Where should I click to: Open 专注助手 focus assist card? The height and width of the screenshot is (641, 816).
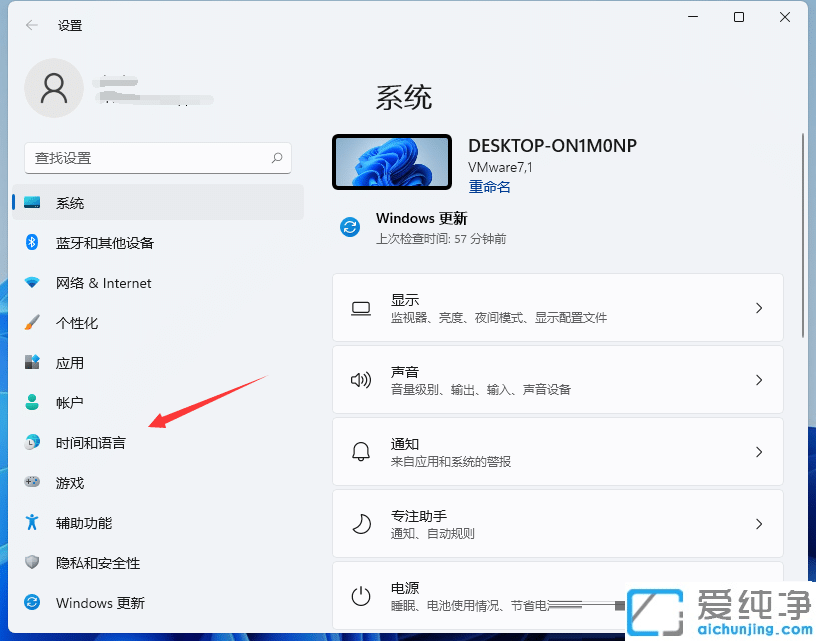tap(557, 524)
